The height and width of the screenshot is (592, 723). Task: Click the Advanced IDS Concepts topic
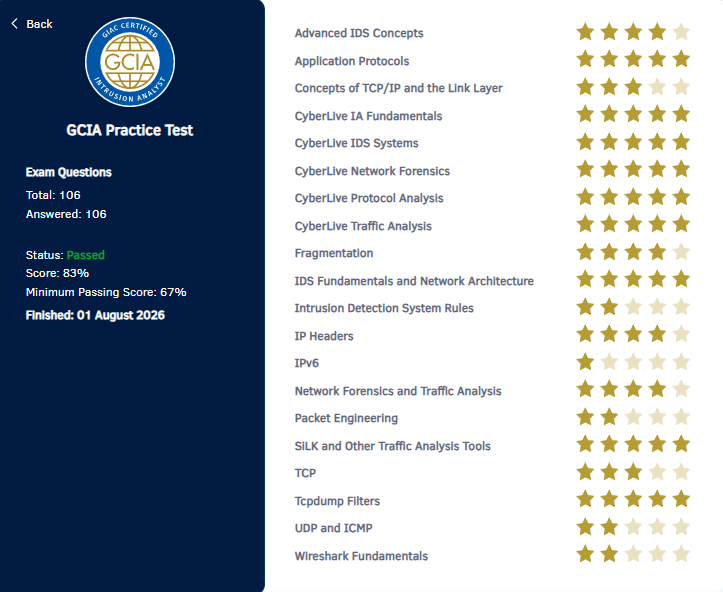(359, 33)
